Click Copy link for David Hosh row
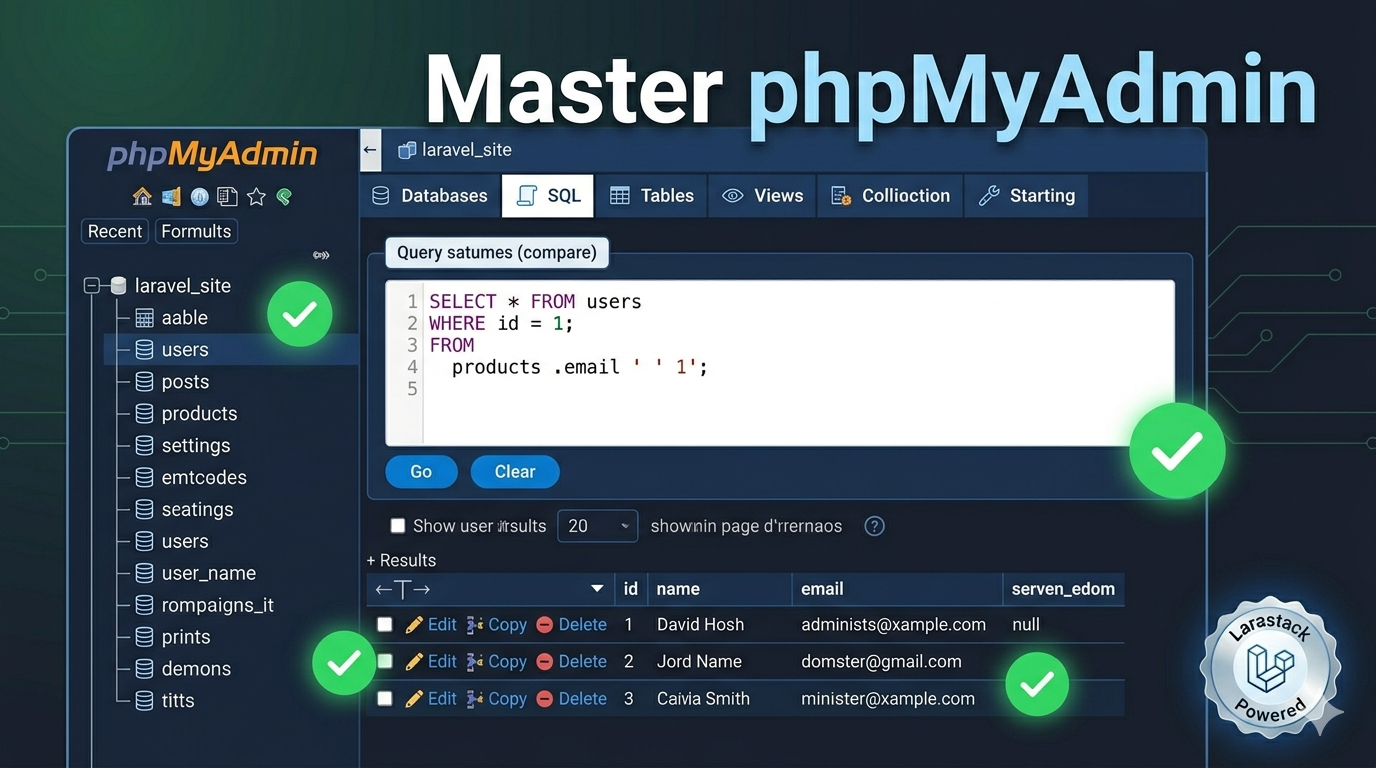The width and height of the screenshot is (1376, 768). pos(507,625)
